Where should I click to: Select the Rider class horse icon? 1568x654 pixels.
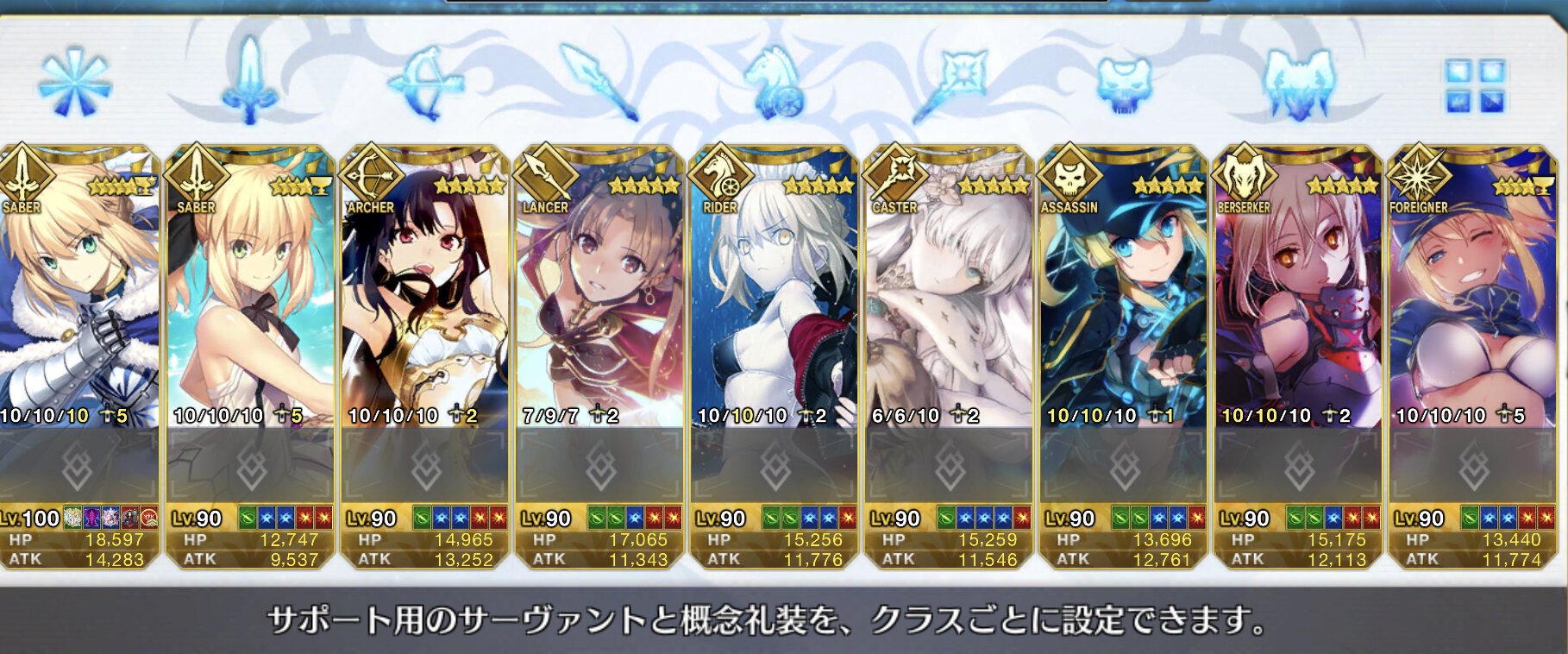[x=775, y=83]
